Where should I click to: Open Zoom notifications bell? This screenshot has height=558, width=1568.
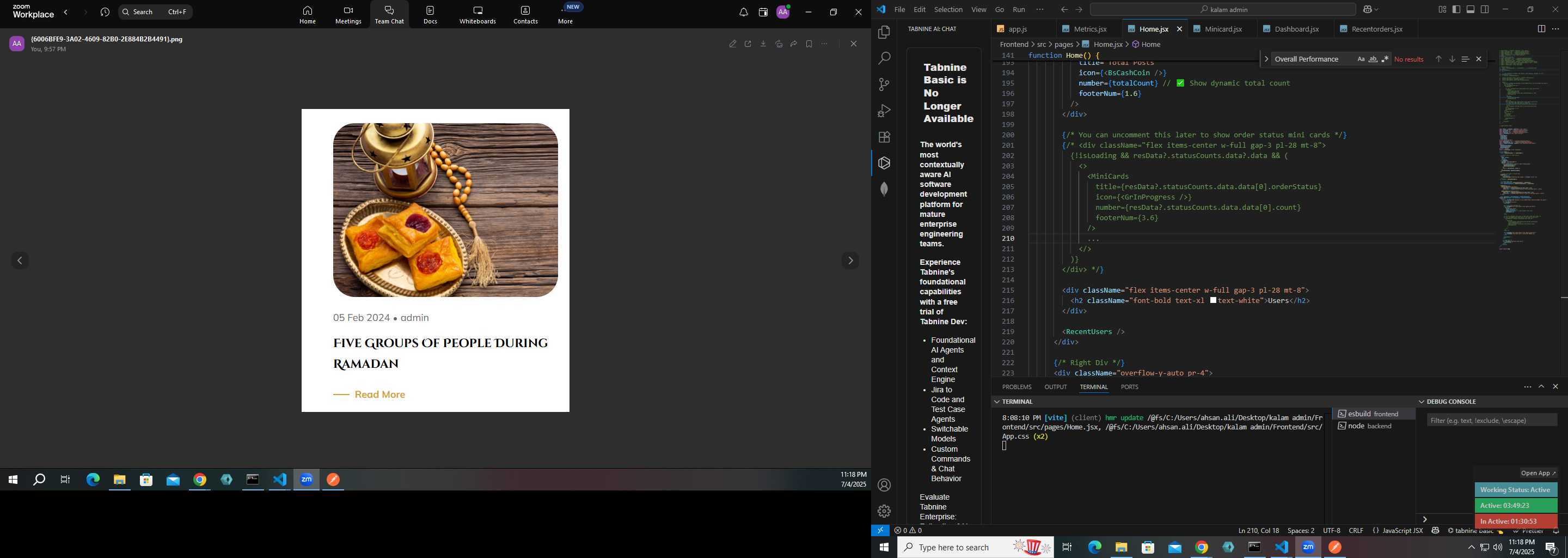click(743, 12)
